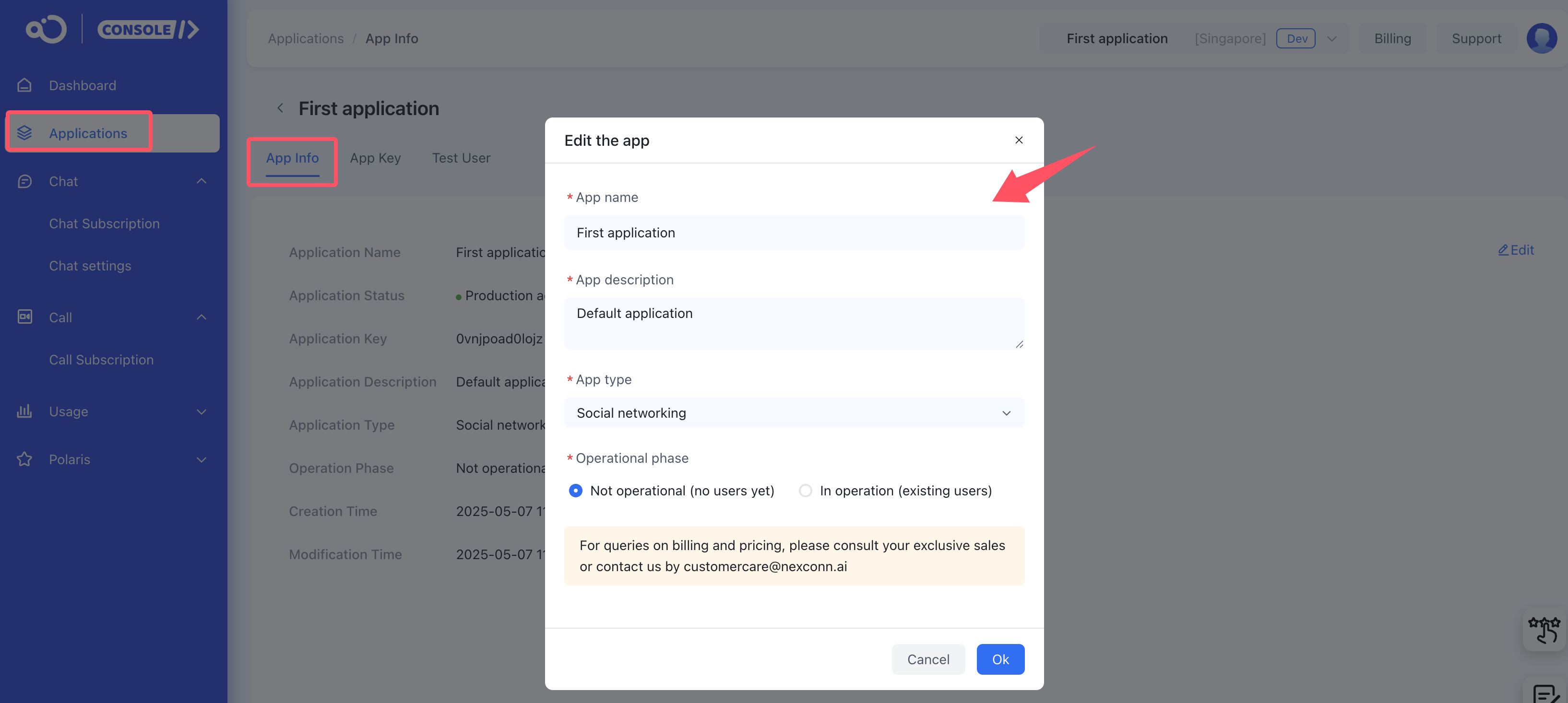Close the Edit the app dialog
The width and height of the screenshot is (1568, 703).
coord(1018,140)
